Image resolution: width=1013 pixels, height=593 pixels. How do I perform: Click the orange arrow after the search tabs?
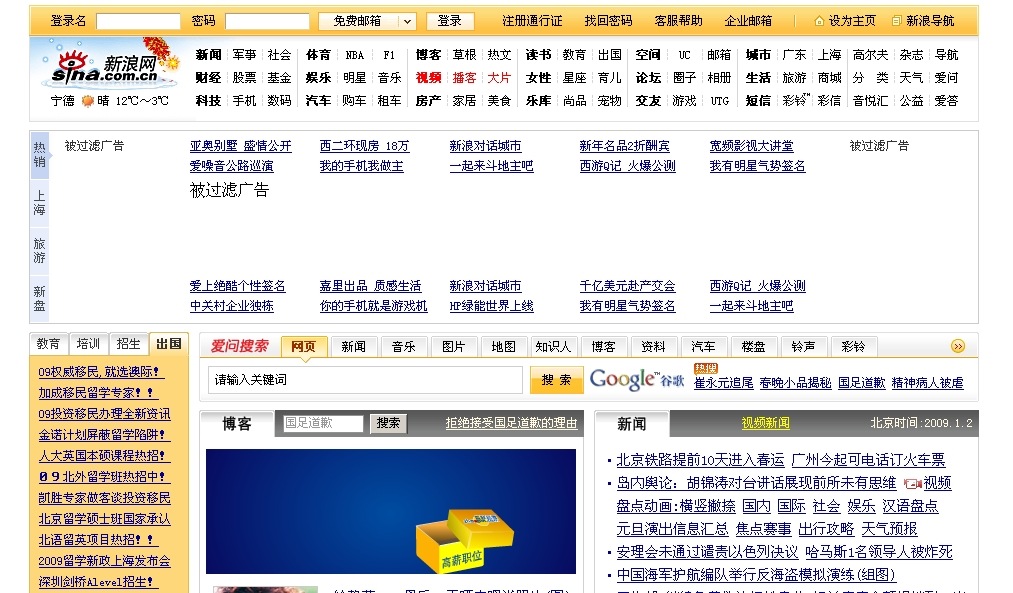957,346
